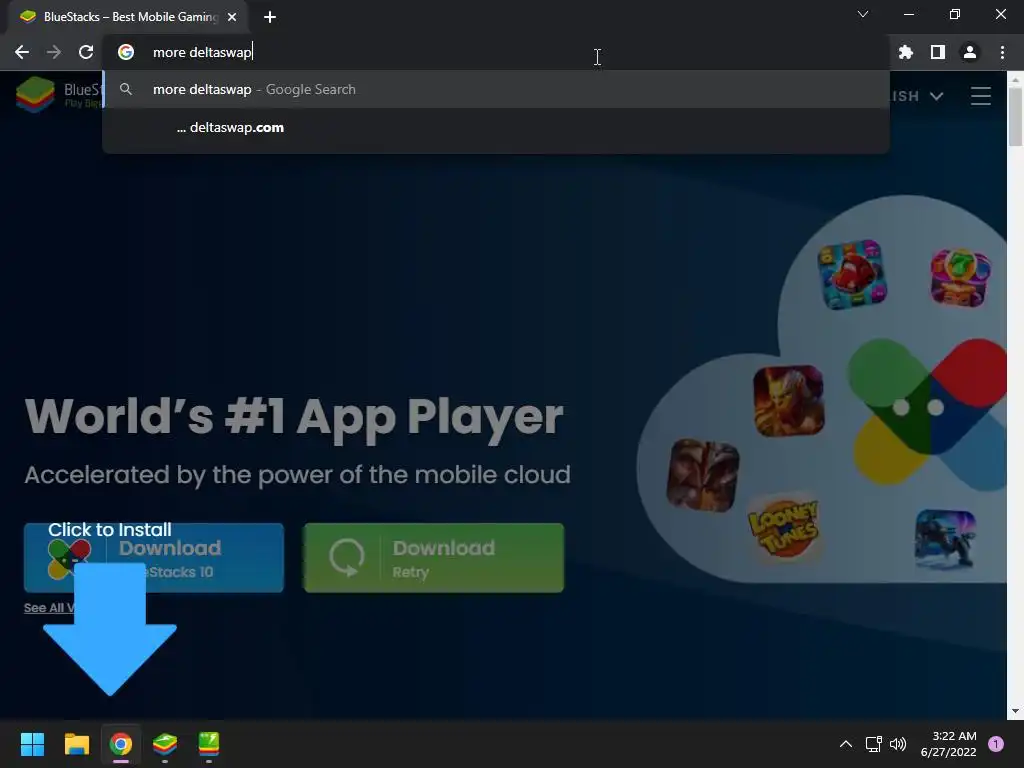Open the clock showing 3:22 AM
This screenshot has width=1024, height=768.
pyautogui.click(x=948, y=744)
